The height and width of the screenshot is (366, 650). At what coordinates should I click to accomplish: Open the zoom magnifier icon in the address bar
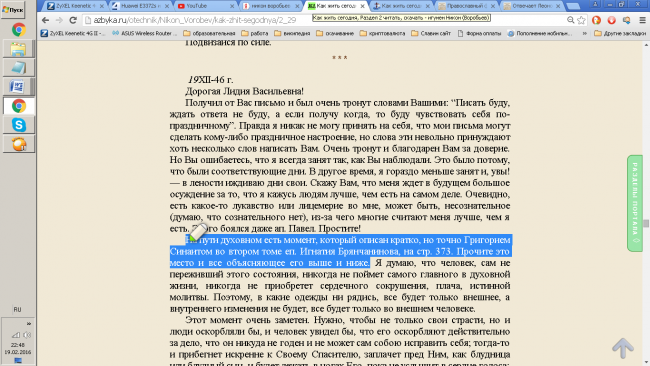coord(570,20)
